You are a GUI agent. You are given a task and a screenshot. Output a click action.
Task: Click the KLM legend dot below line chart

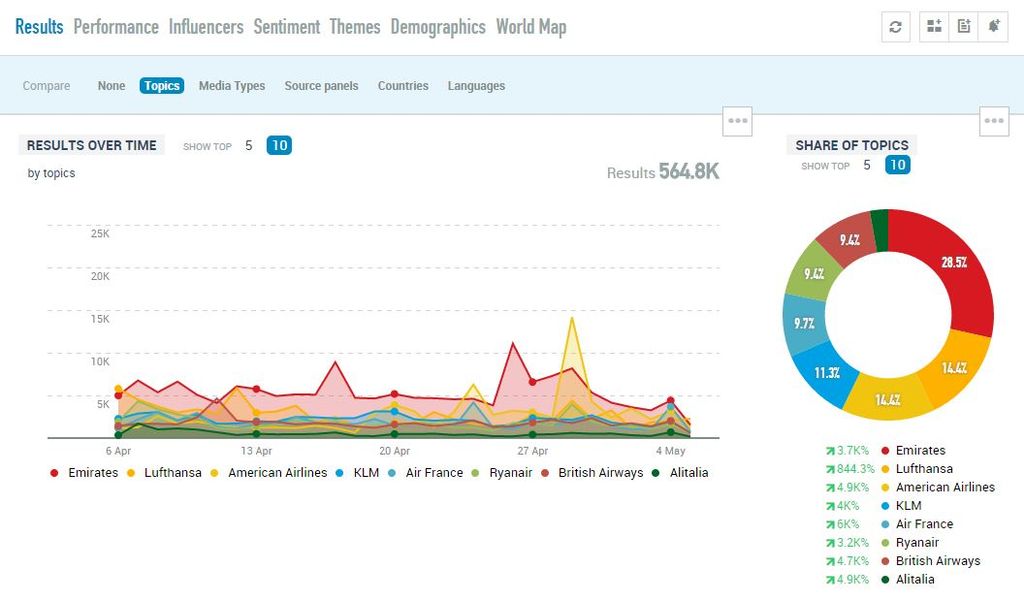pyautogui.click(x=341, y=473)
